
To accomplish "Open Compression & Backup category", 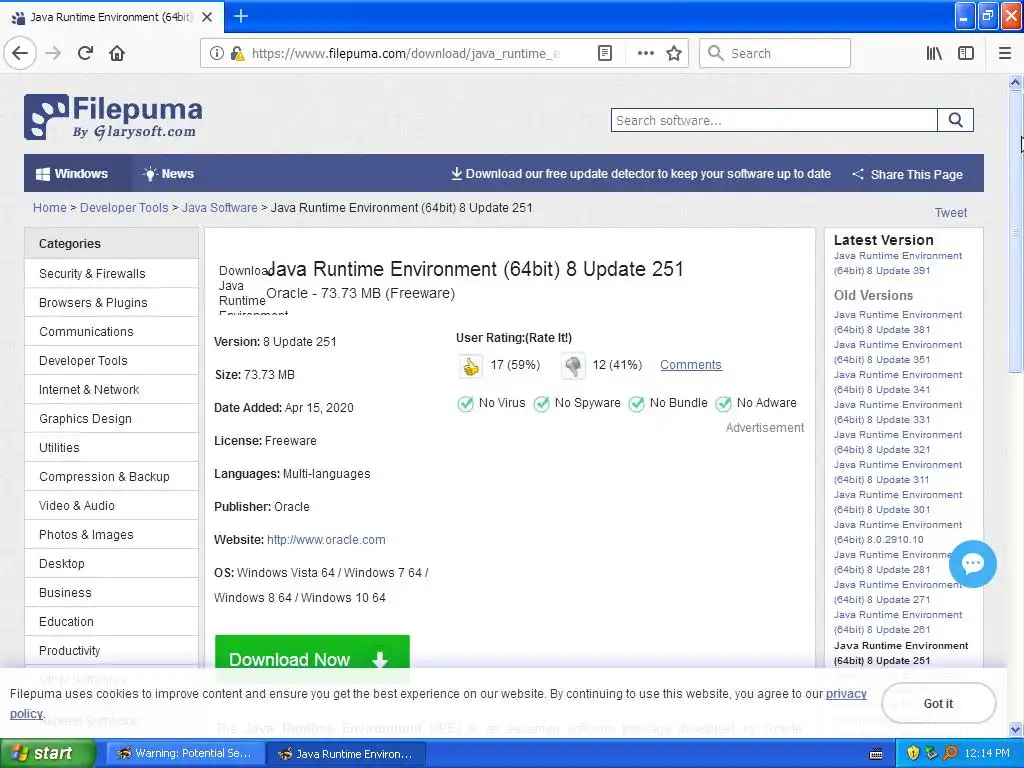I will click(x=111, y=477).
